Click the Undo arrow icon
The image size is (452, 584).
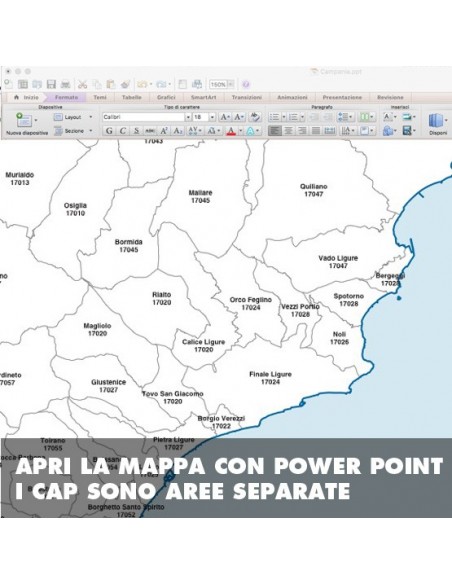pos(142,84)
